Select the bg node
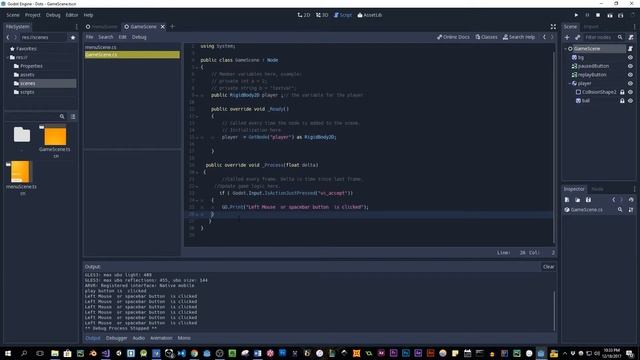Image resolution: width=640 pixels, height=360 pixels. pos(581,58)
